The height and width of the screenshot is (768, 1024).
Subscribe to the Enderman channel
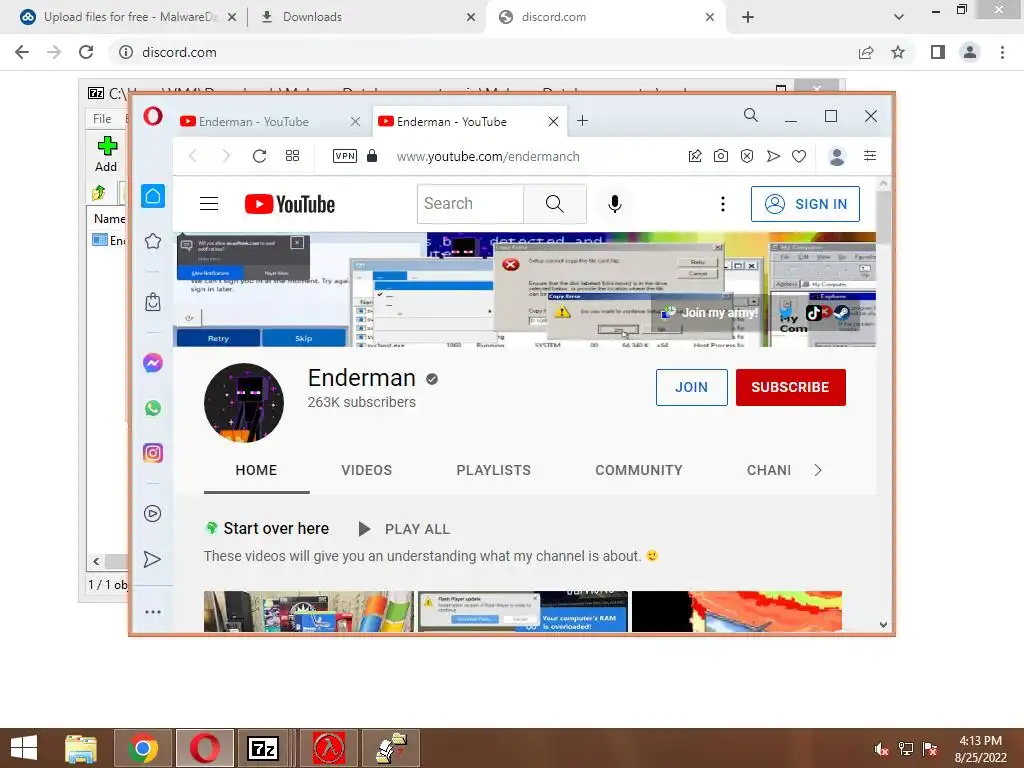pyautogui.click(x=790, y=387)
